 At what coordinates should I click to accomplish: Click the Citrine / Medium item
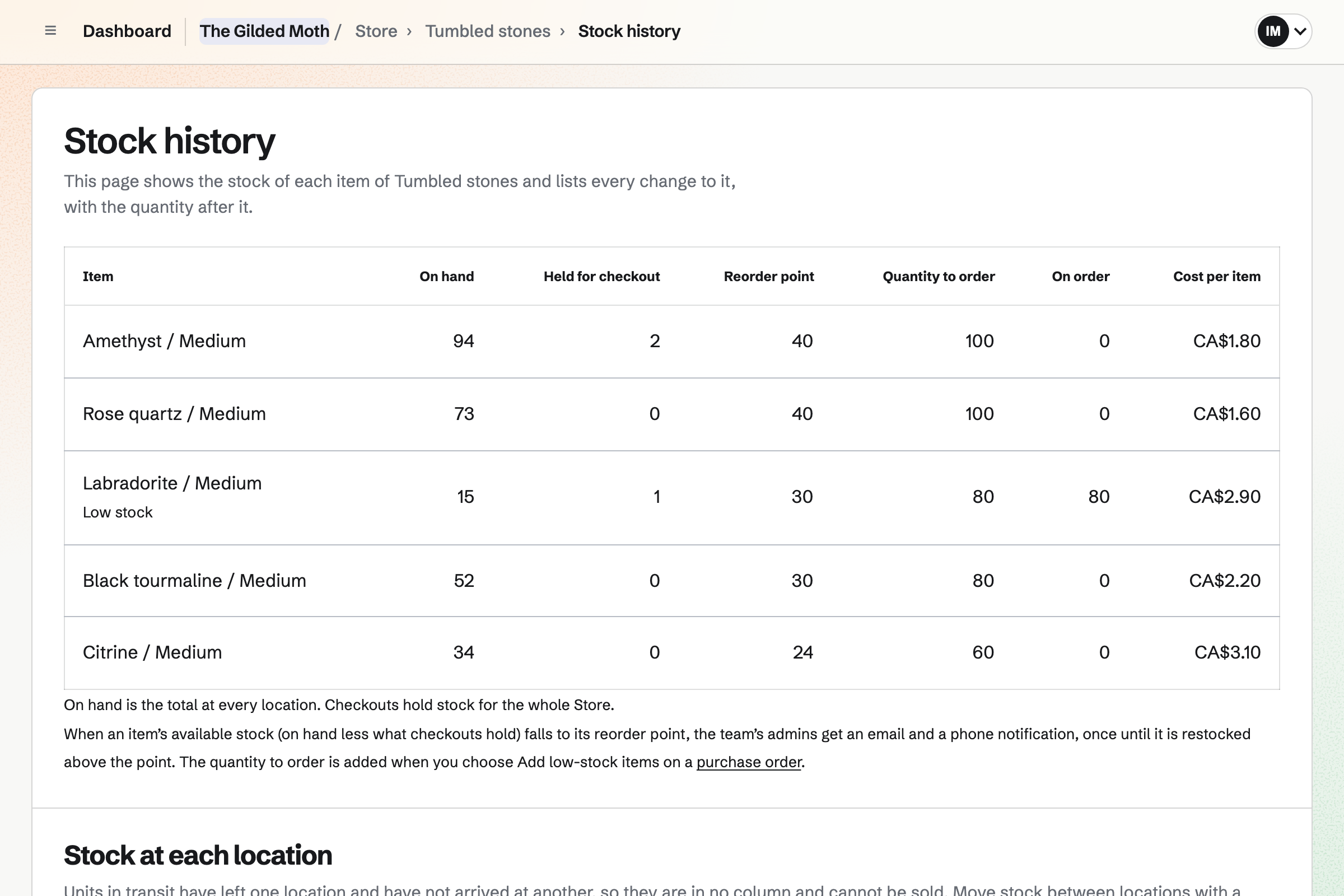(152, 652)
